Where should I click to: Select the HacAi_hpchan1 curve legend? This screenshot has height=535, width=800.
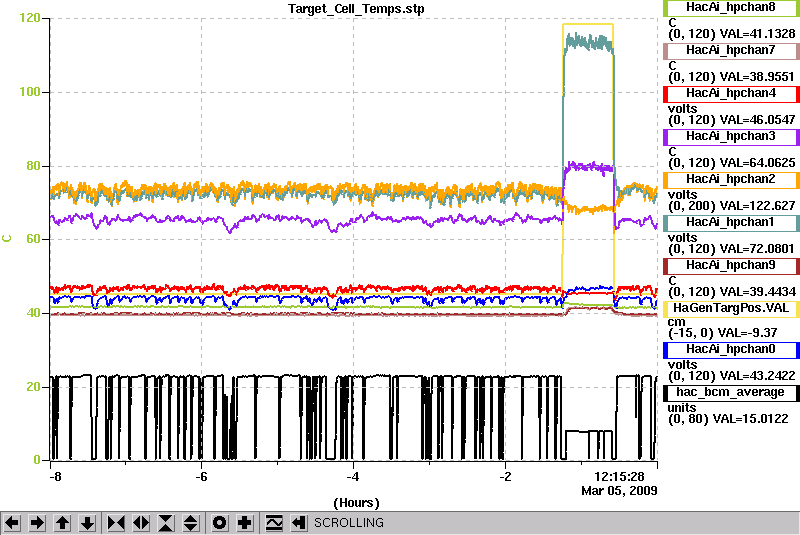coord(731,223)
